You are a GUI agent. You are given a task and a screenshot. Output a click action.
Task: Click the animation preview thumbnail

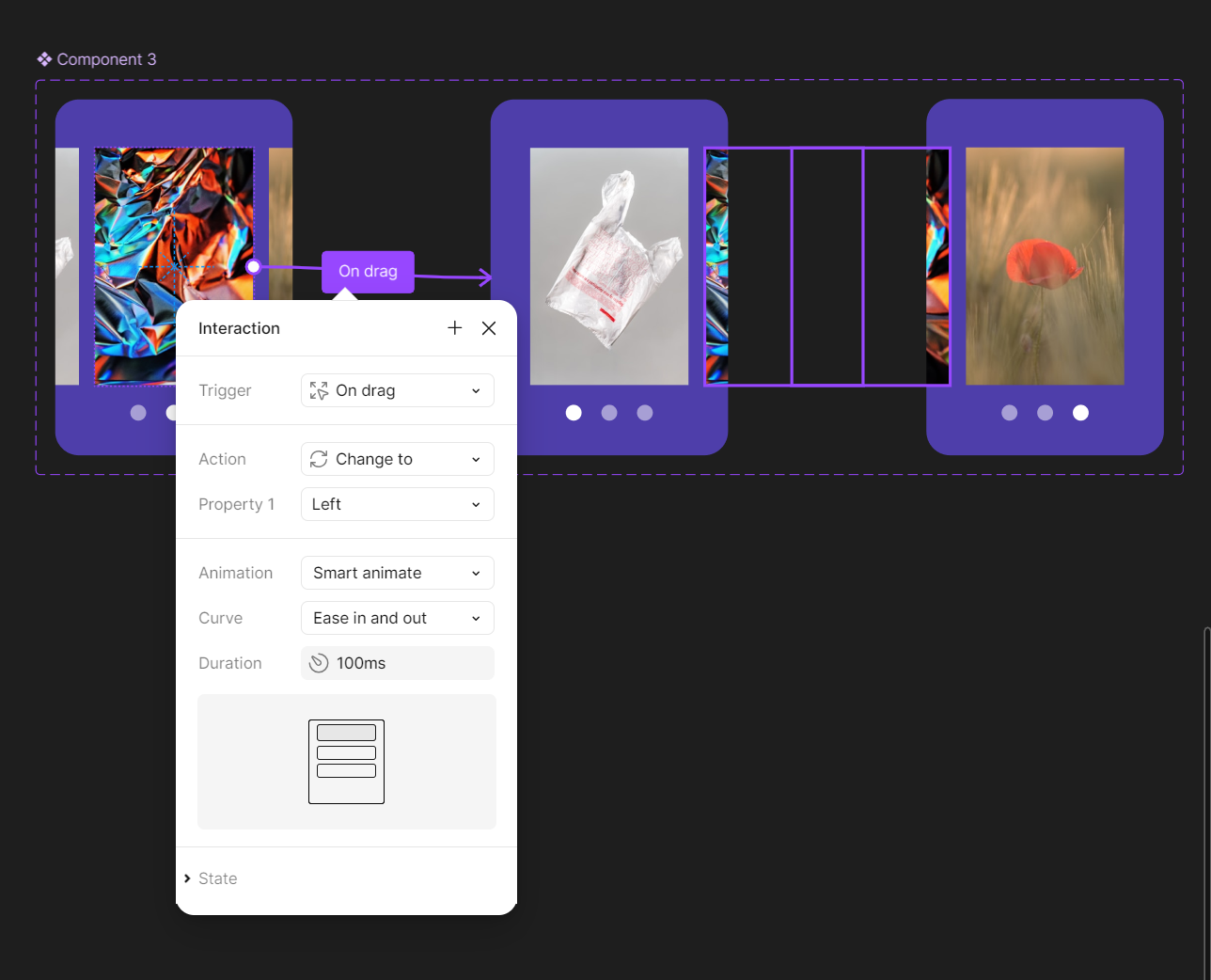(347, 762)
